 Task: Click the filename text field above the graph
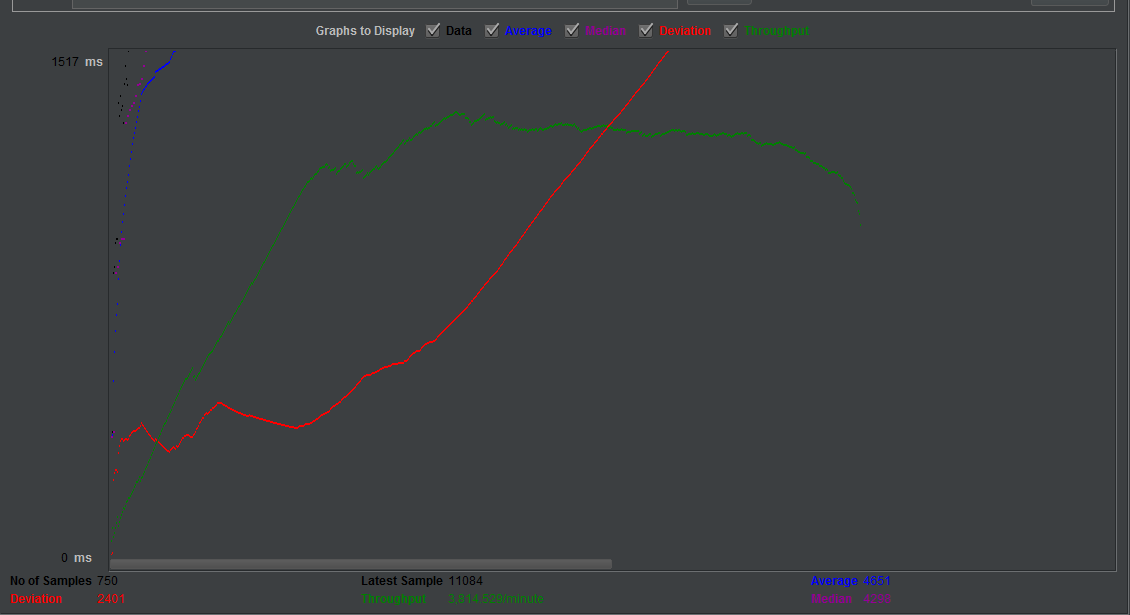click(374, 3)
